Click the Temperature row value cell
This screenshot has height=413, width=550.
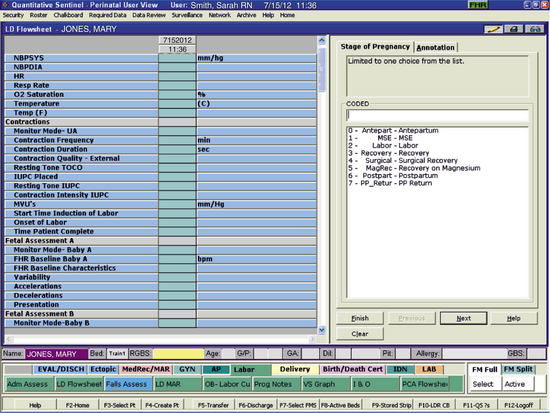[x=177, y=104]
